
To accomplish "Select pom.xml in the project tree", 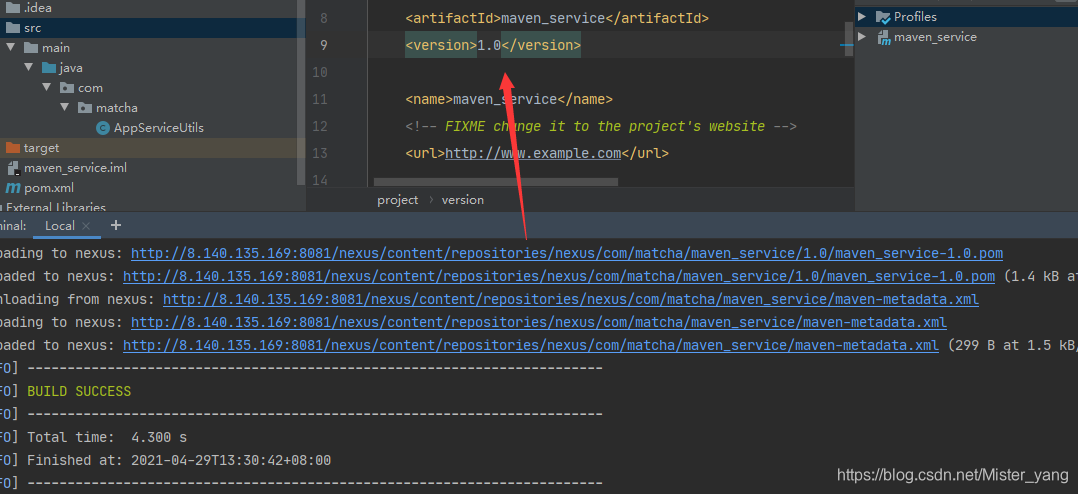I will [49, 188].
